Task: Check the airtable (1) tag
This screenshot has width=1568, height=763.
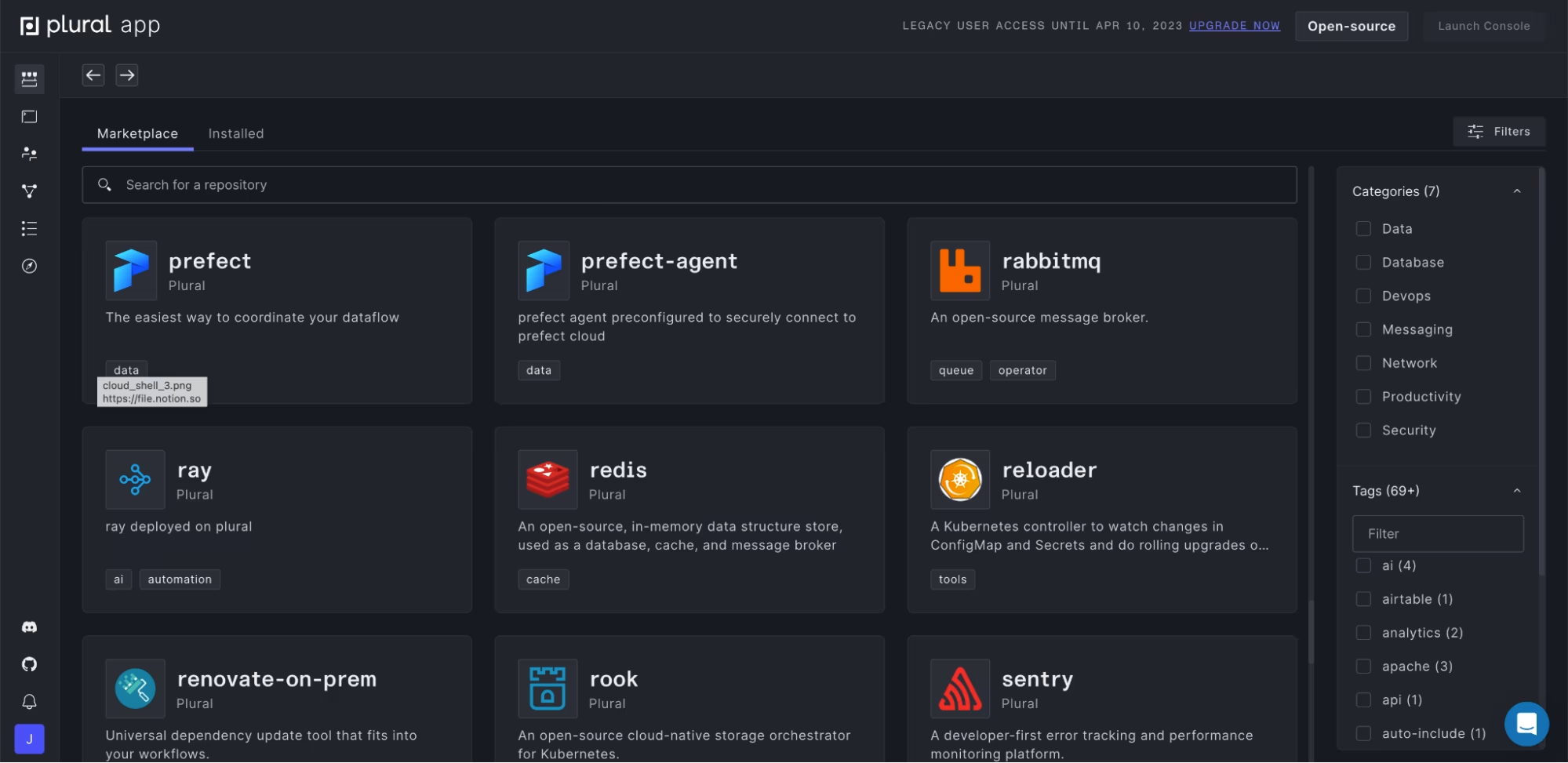Action: (x=1363, y=600)
